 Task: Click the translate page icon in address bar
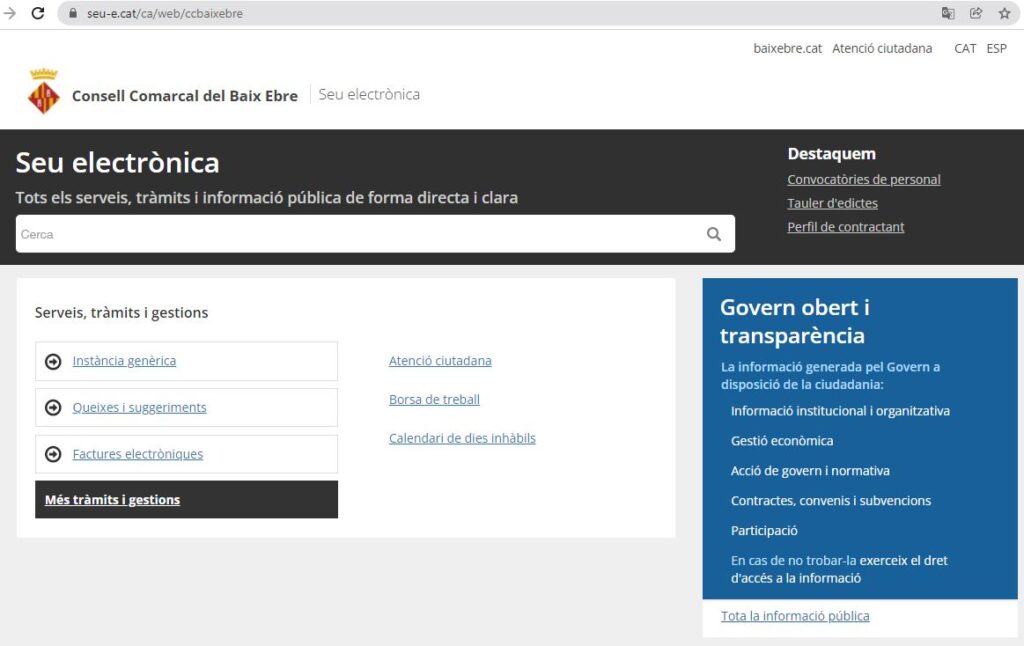coord(948,13)
